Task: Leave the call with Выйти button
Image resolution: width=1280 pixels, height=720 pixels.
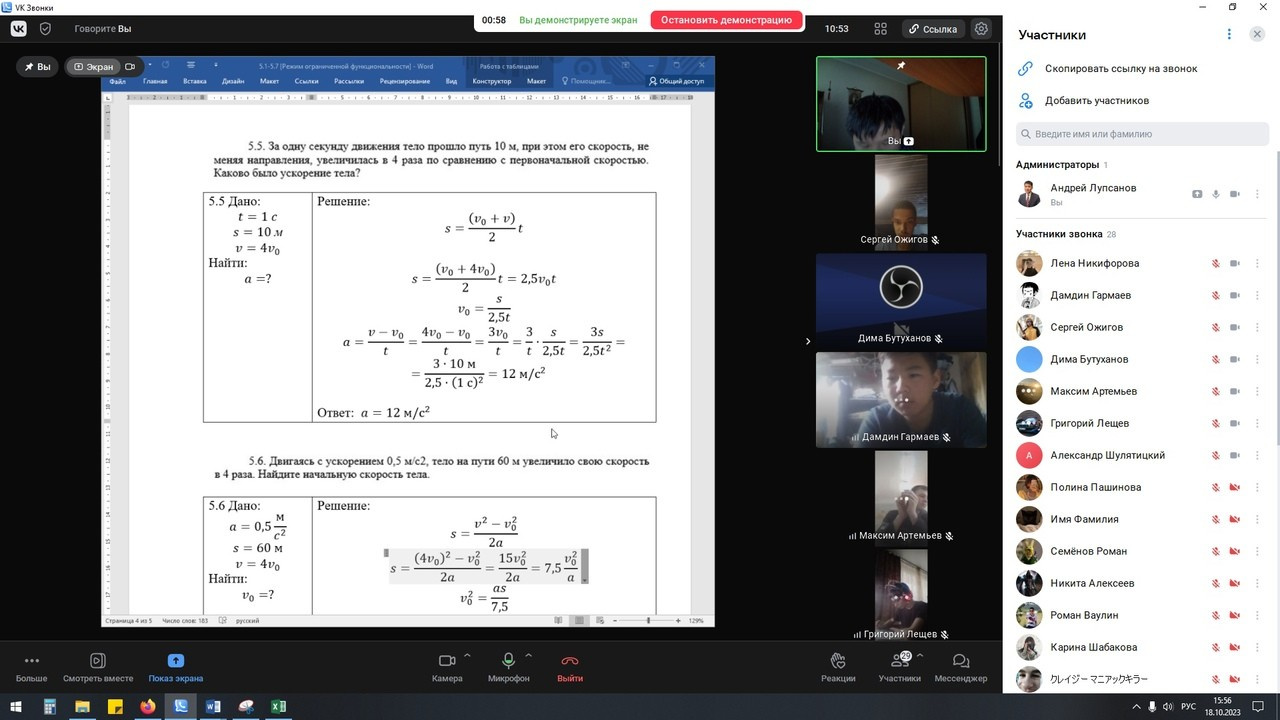Action: (570, 666)
